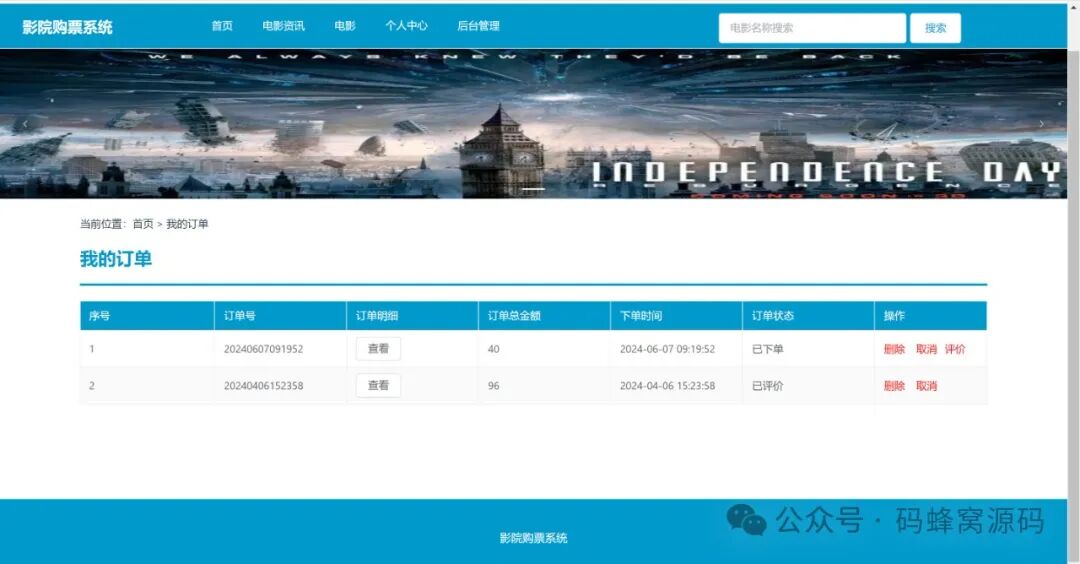Click the 已评价 status cell

tap(767, 386)
